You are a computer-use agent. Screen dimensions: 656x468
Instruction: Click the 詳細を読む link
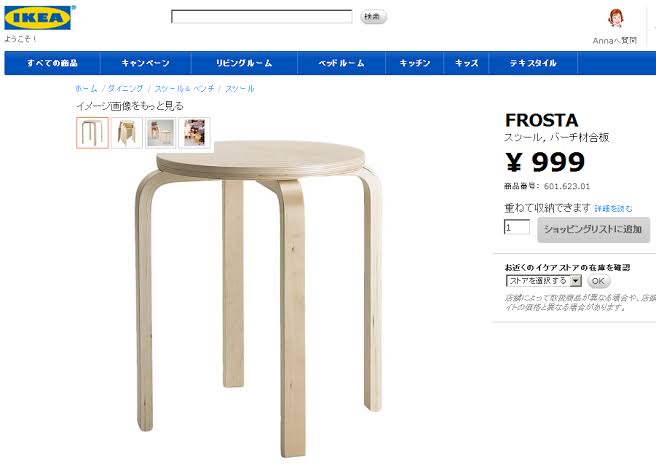(613, 208)
